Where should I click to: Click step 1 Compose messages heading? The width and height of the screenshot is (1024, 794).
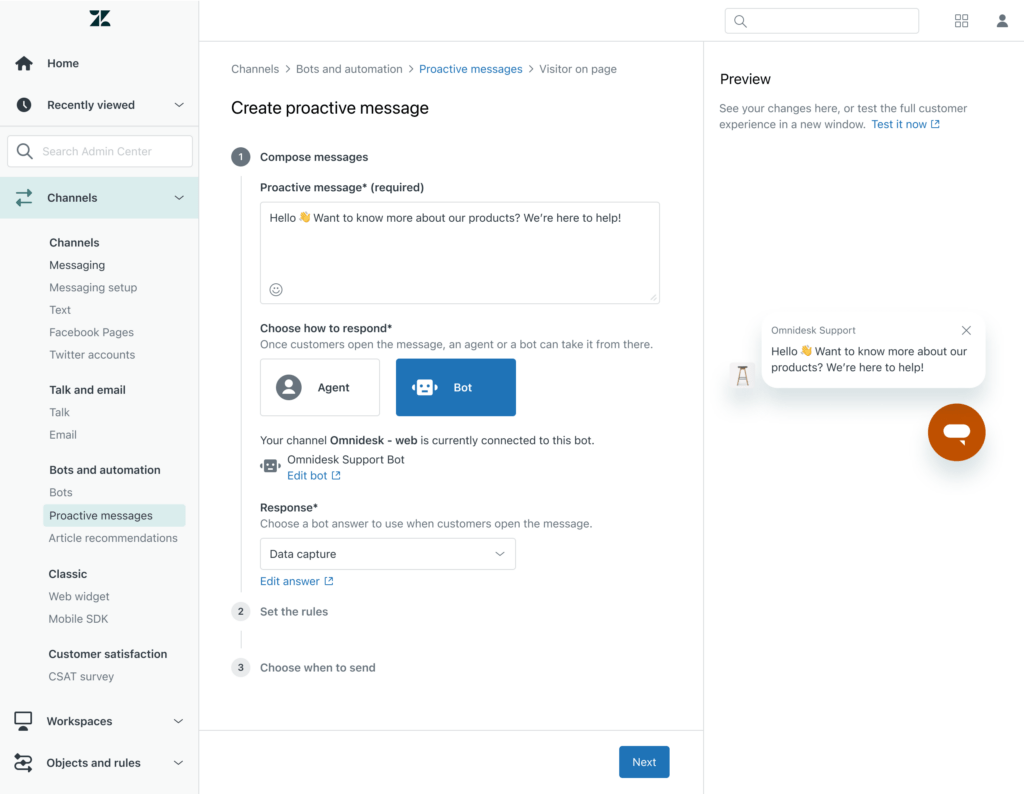point(314,157)
